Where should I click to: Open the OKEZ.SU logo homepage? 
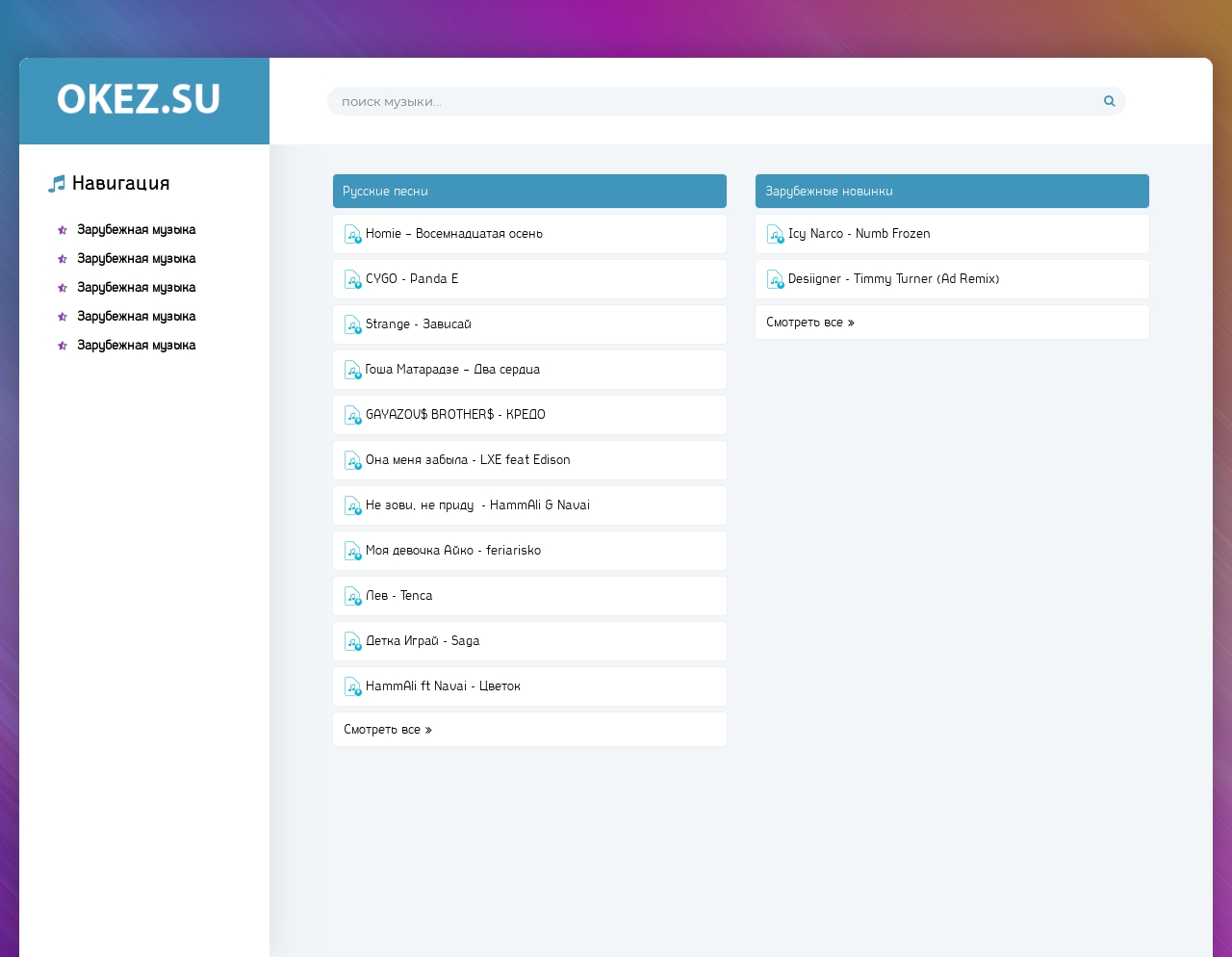(x=139, y=100)
